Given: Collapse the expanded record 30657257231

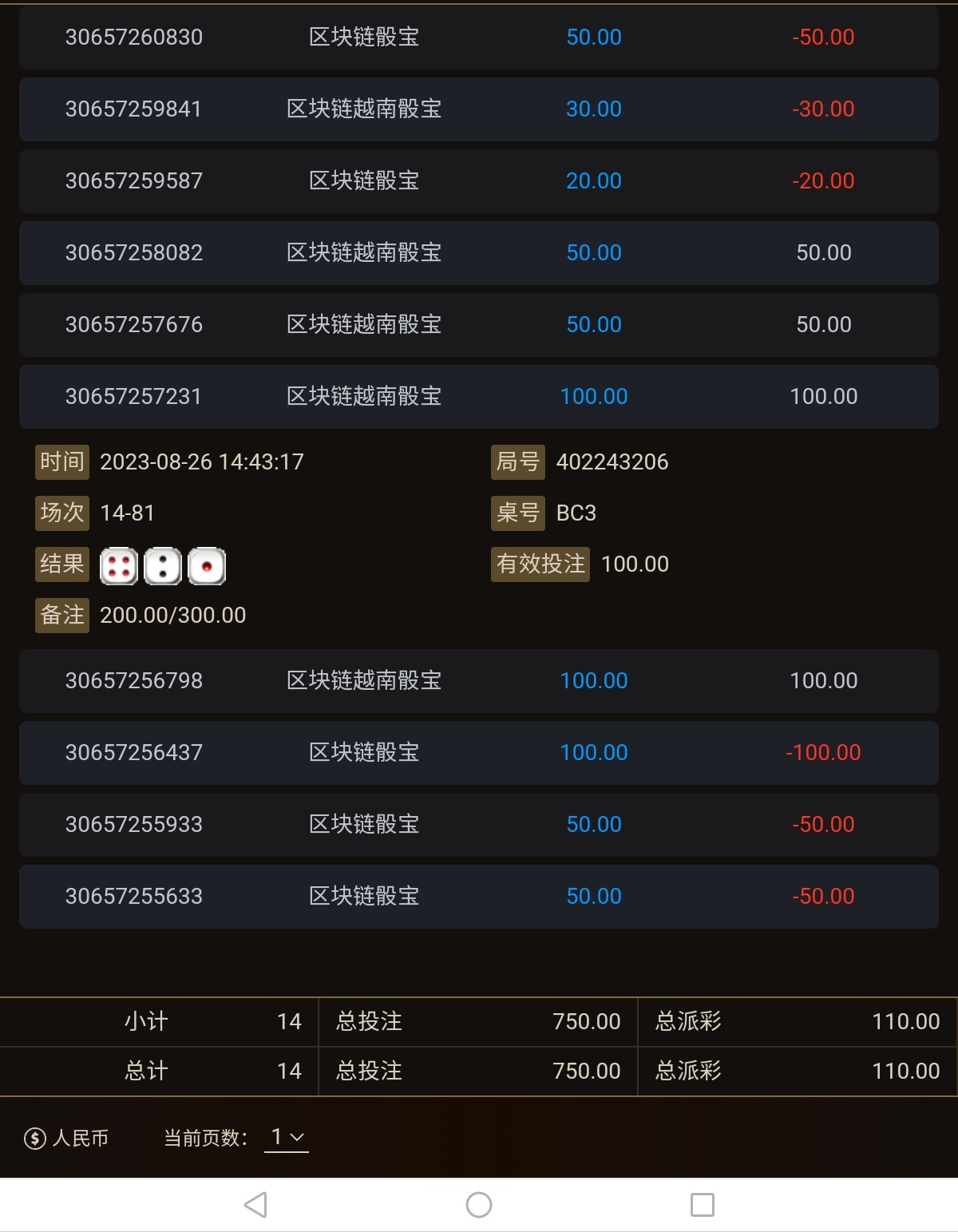Looking at the screenshot, I should click(479, 397).
